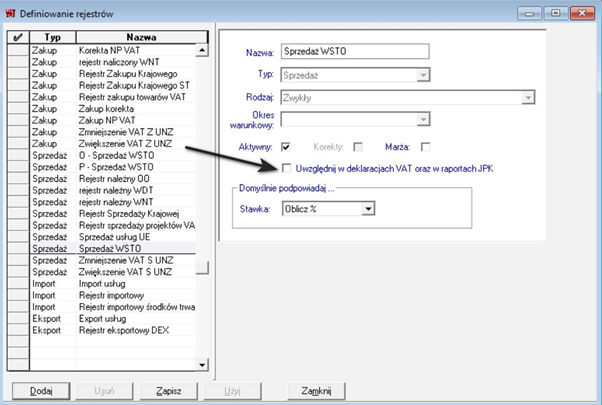Click the application icon in title bar
602x405 pixels.
click(10, 10)
